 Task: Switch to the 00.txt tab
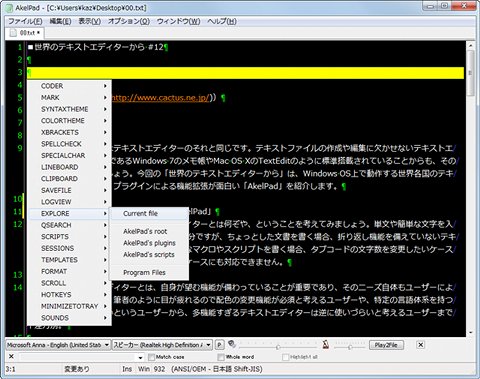tap(25, 33)
